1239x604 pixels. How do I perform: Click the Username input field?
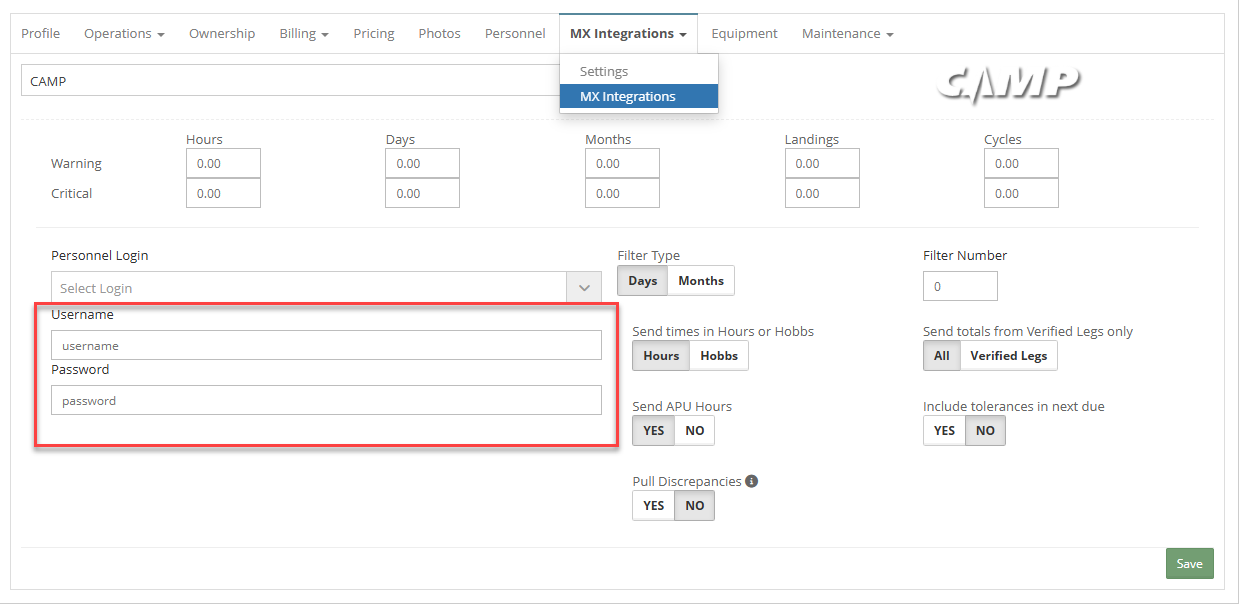point(326,345)
